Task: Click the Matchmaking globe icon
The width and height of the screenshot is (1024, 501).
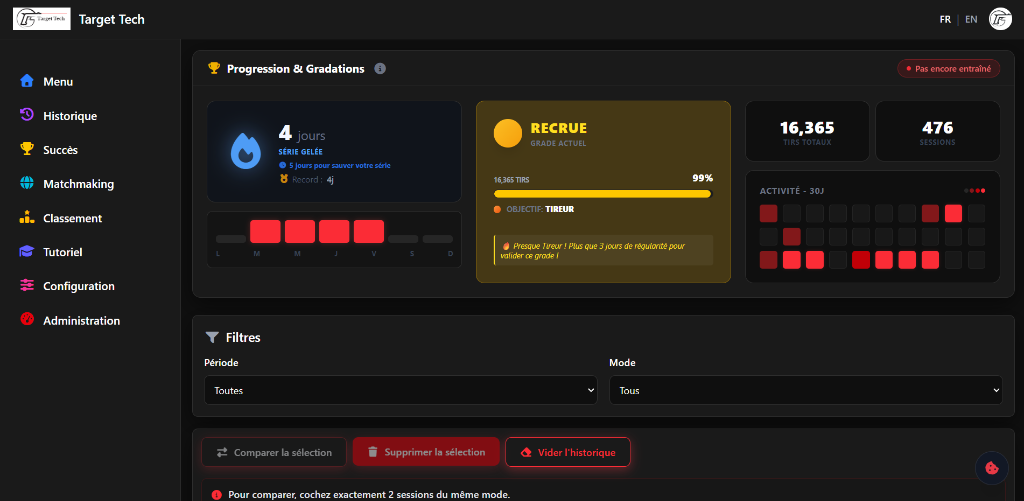Action: point(27,184)
